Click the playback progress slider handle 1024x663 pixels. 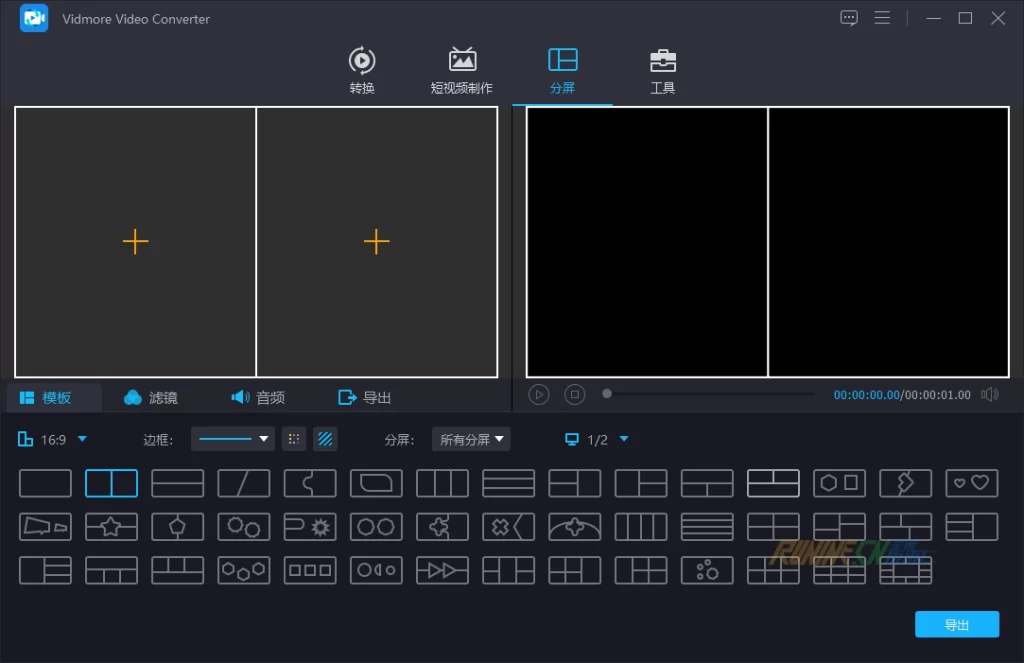(607, 394)
